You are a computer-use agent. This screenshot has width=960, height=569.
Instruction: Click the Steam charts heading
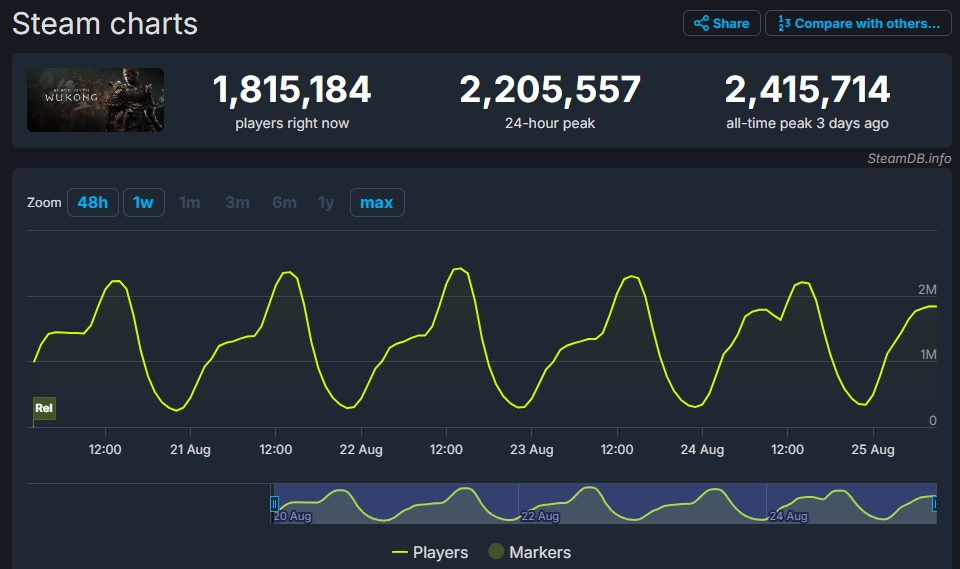coord(105,24)
